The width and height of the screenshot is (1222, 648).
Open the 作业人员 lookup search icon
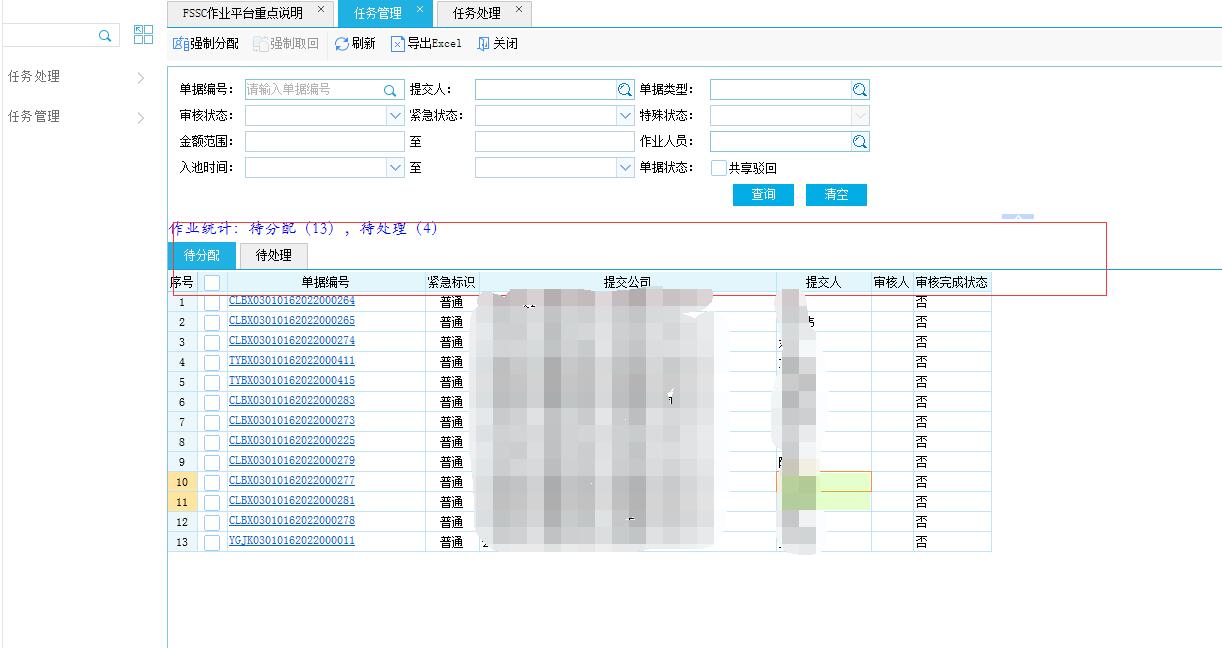860,142
